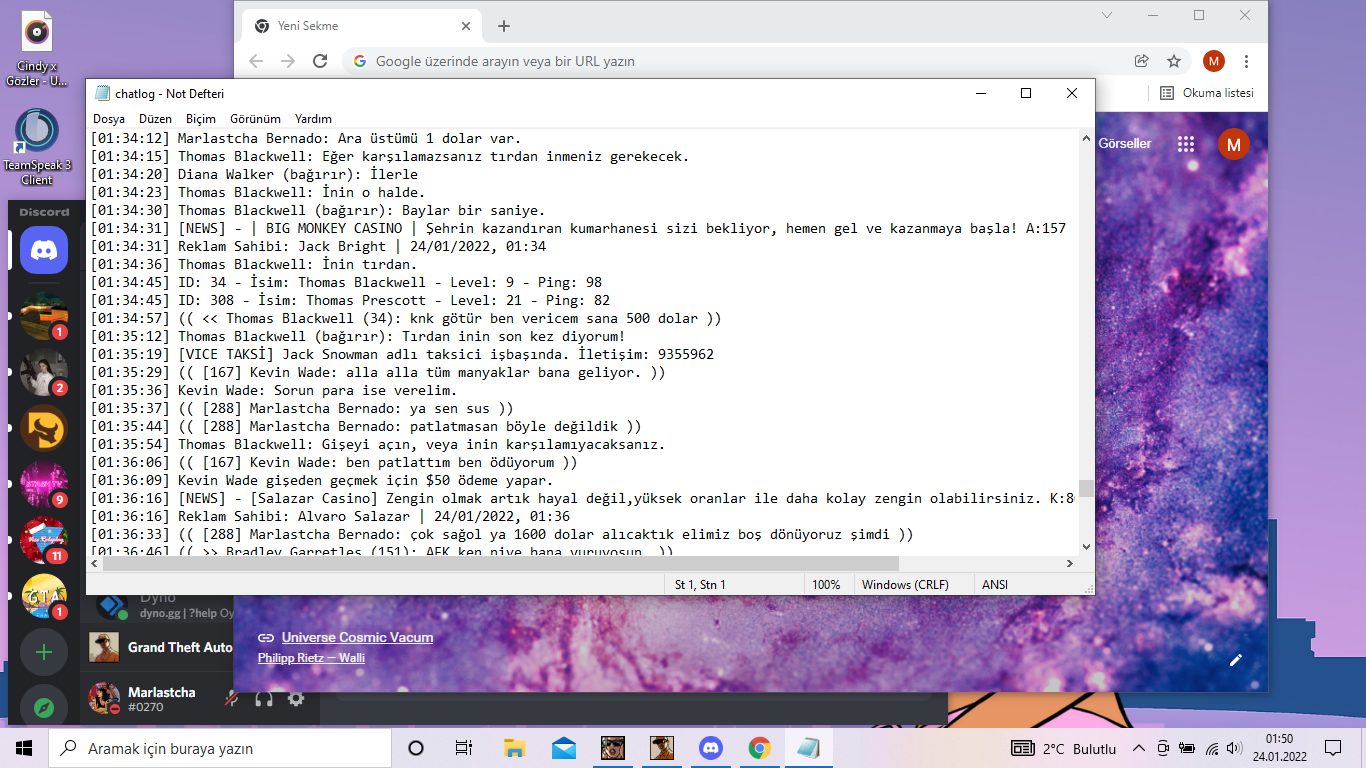Open File Explorer from the taskbar

pyautogui.click(x=514, y=748)
